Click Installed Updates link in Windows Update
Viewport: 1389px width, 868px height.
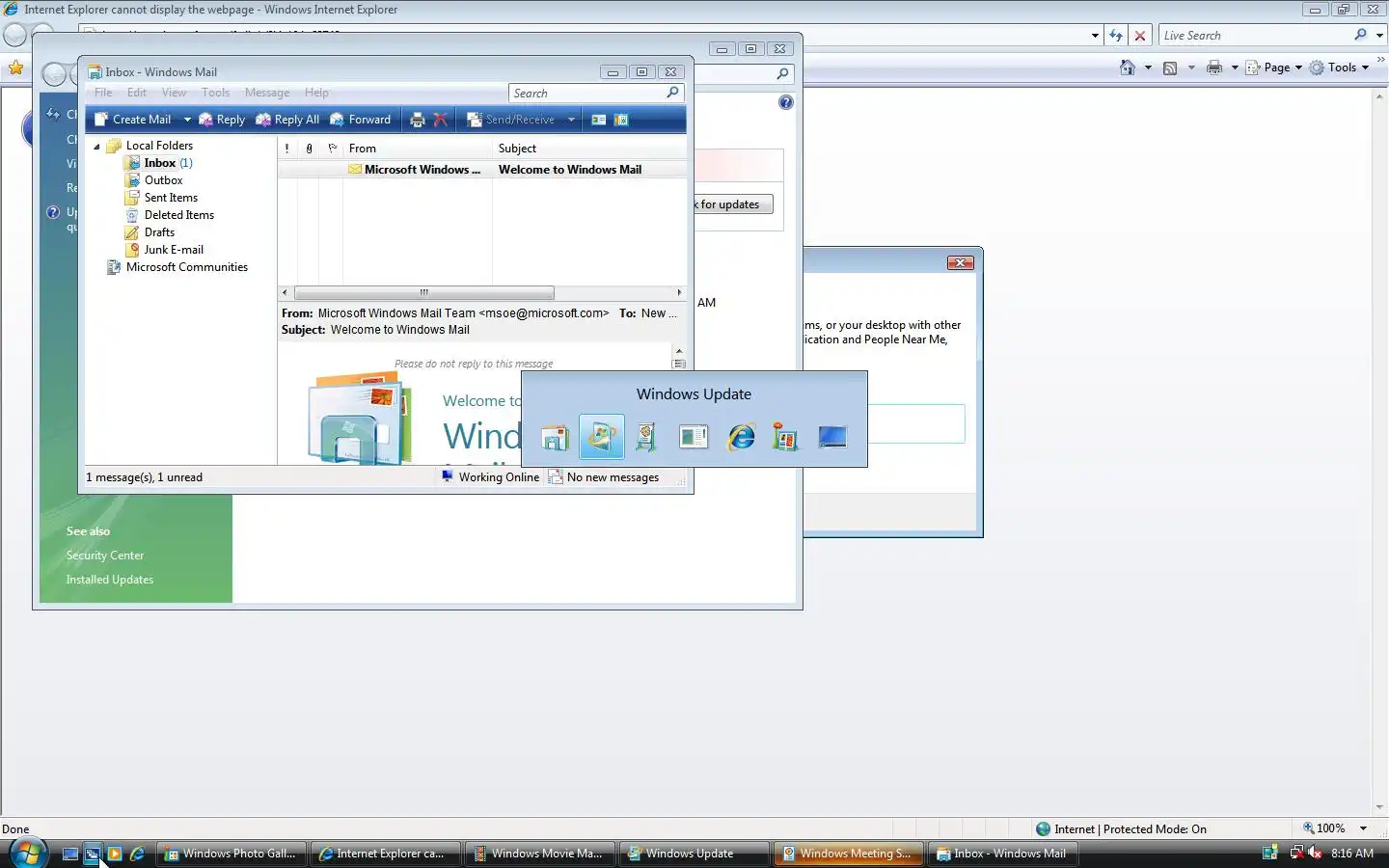[x=110, y=580]
